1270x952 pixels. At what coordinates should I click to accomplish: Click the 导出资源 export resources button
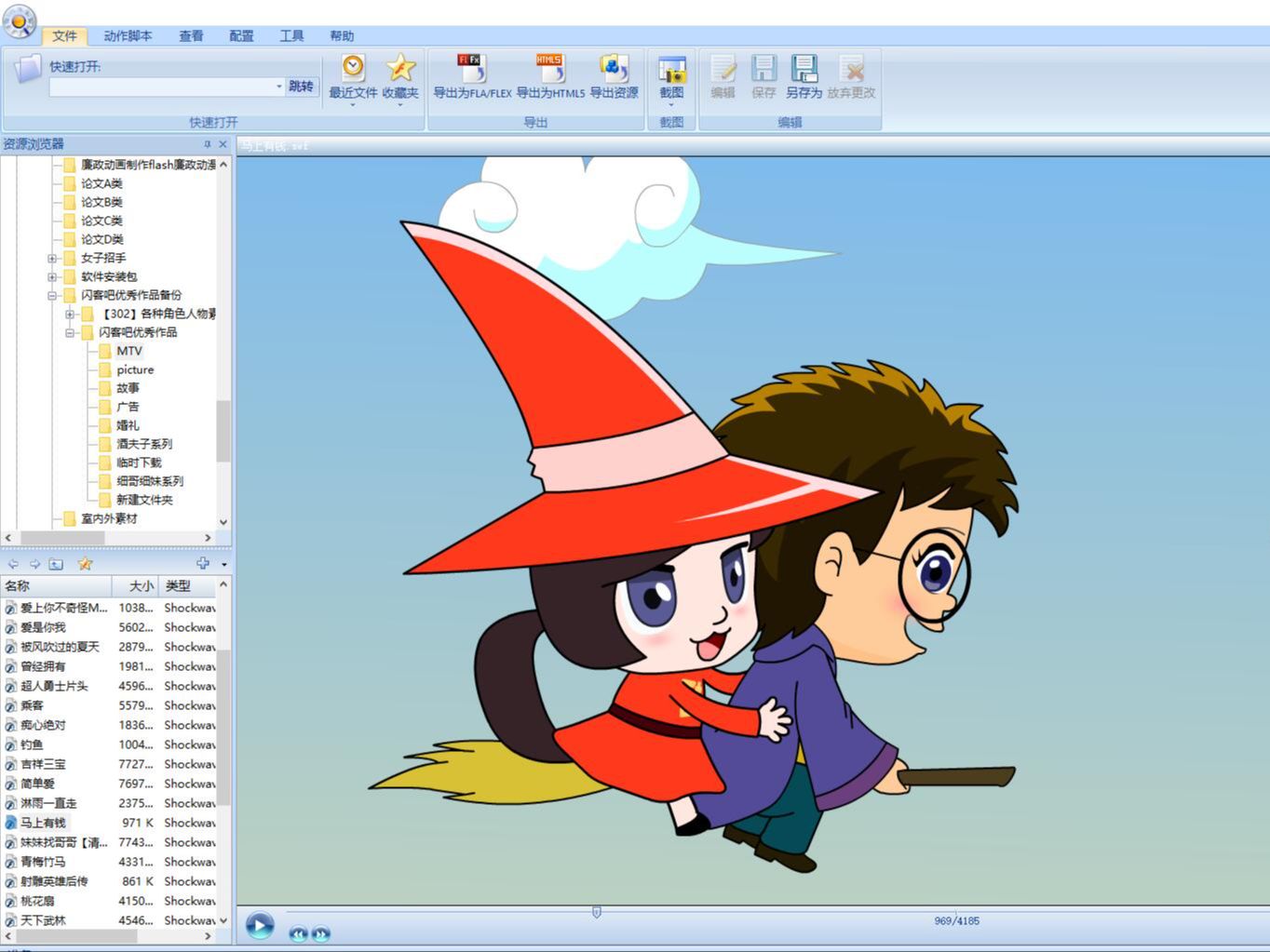614,77
